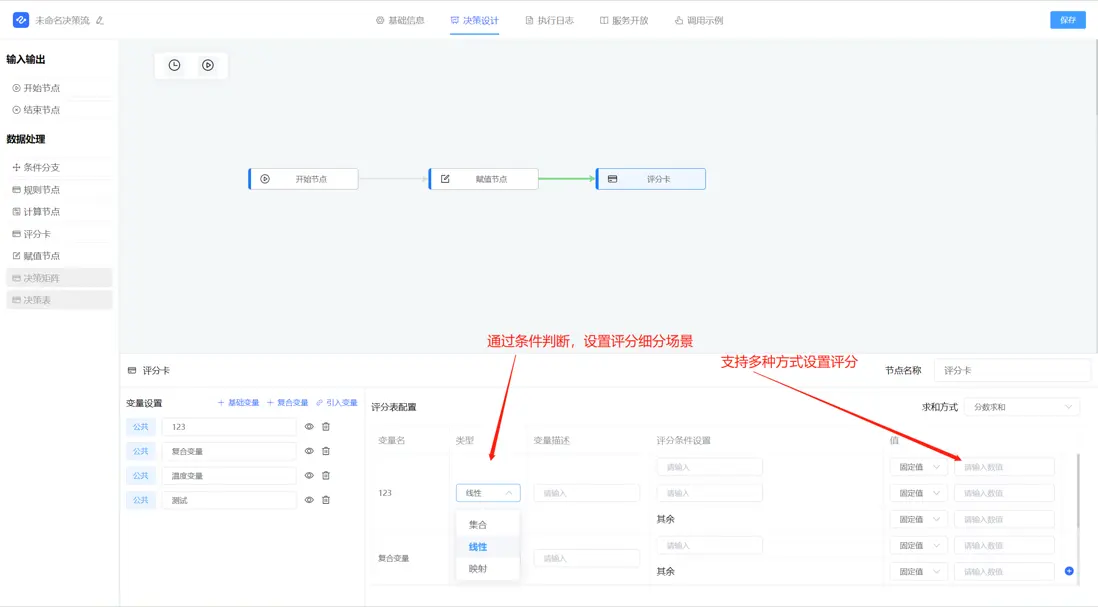The width and height of the screenshot is (1098, 607).
Task: Select 条件分支 in the left sidebar
Action: (x=59, y=167)
